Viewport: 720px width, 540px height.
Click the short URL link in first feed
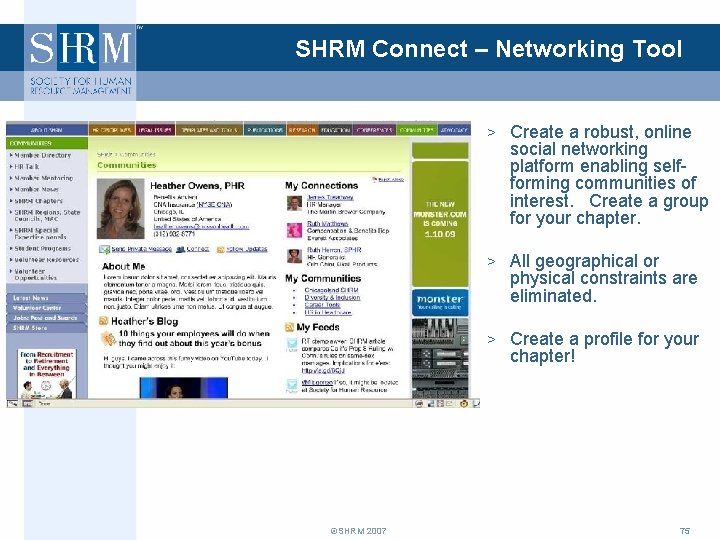pos(323,370)
